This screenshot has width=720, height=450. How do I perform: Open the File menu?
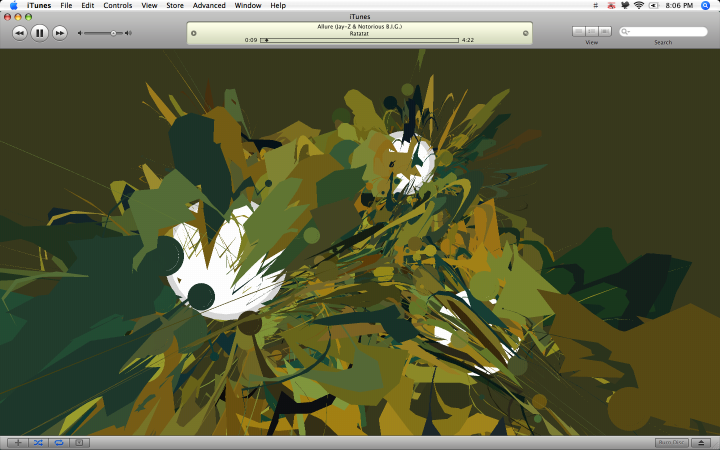[66, 6]
